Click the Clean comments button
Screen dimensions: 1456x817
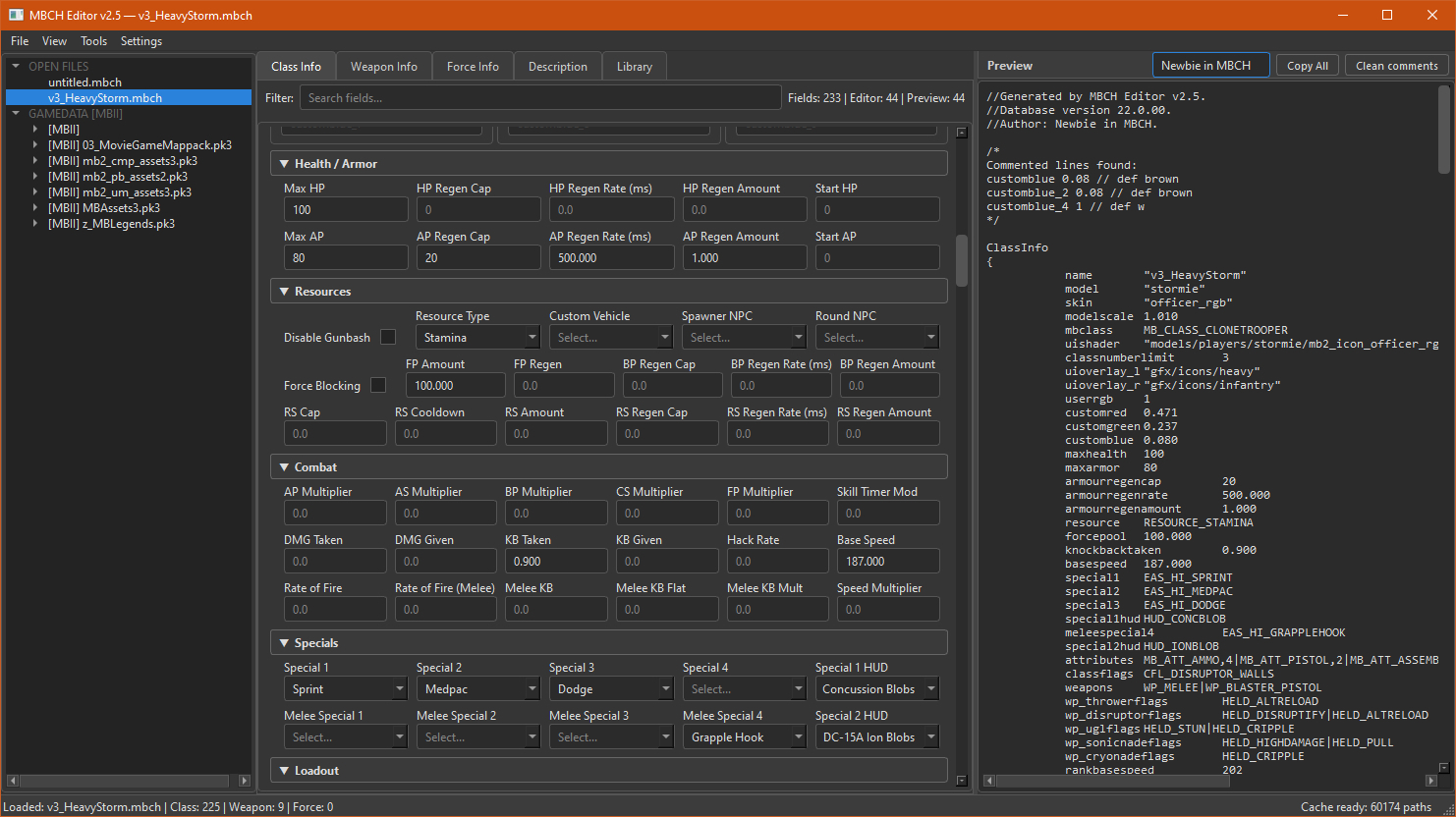1397,66
